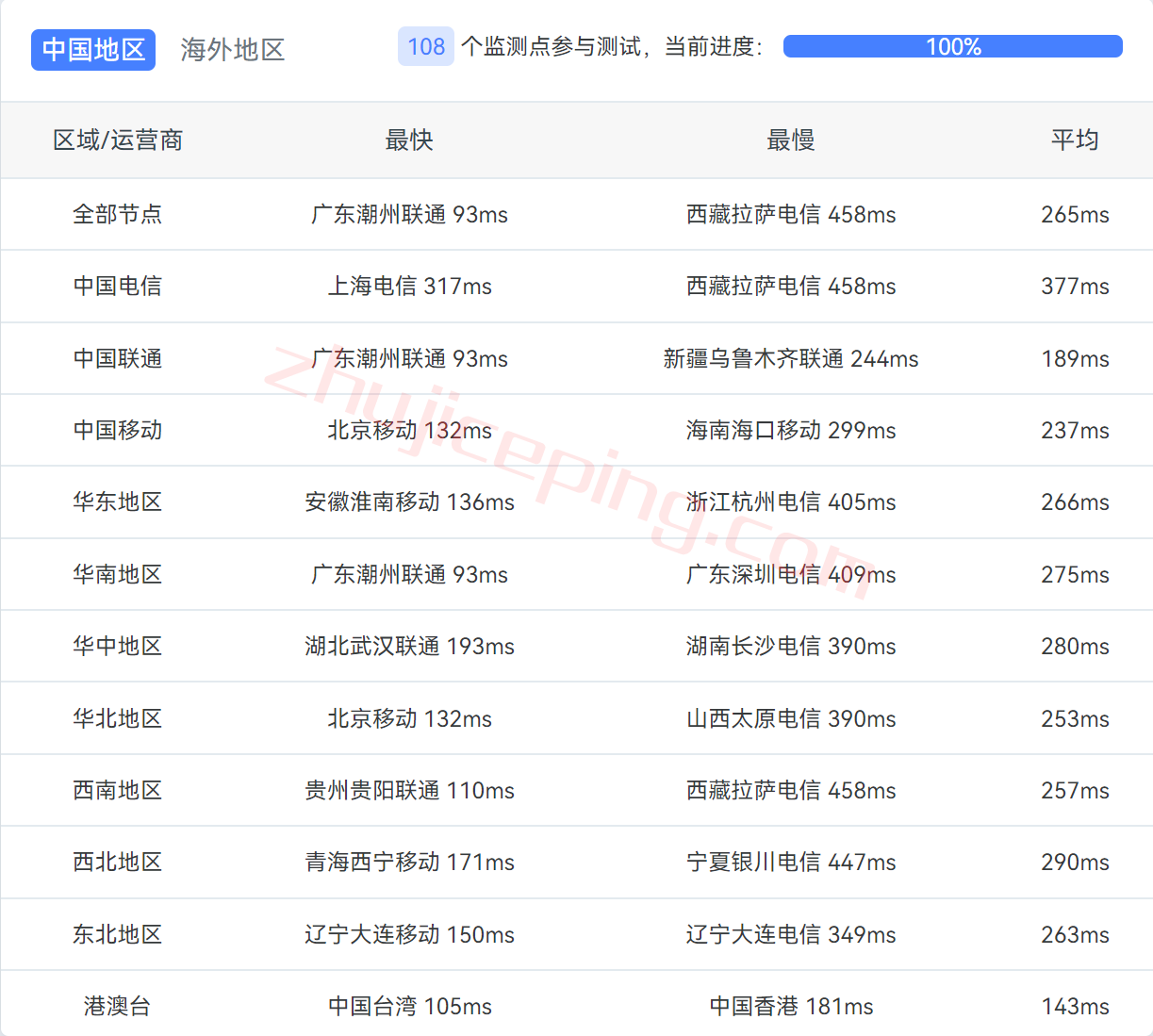Click 辽宁大连电信 349ms cell

pos(791,934)
